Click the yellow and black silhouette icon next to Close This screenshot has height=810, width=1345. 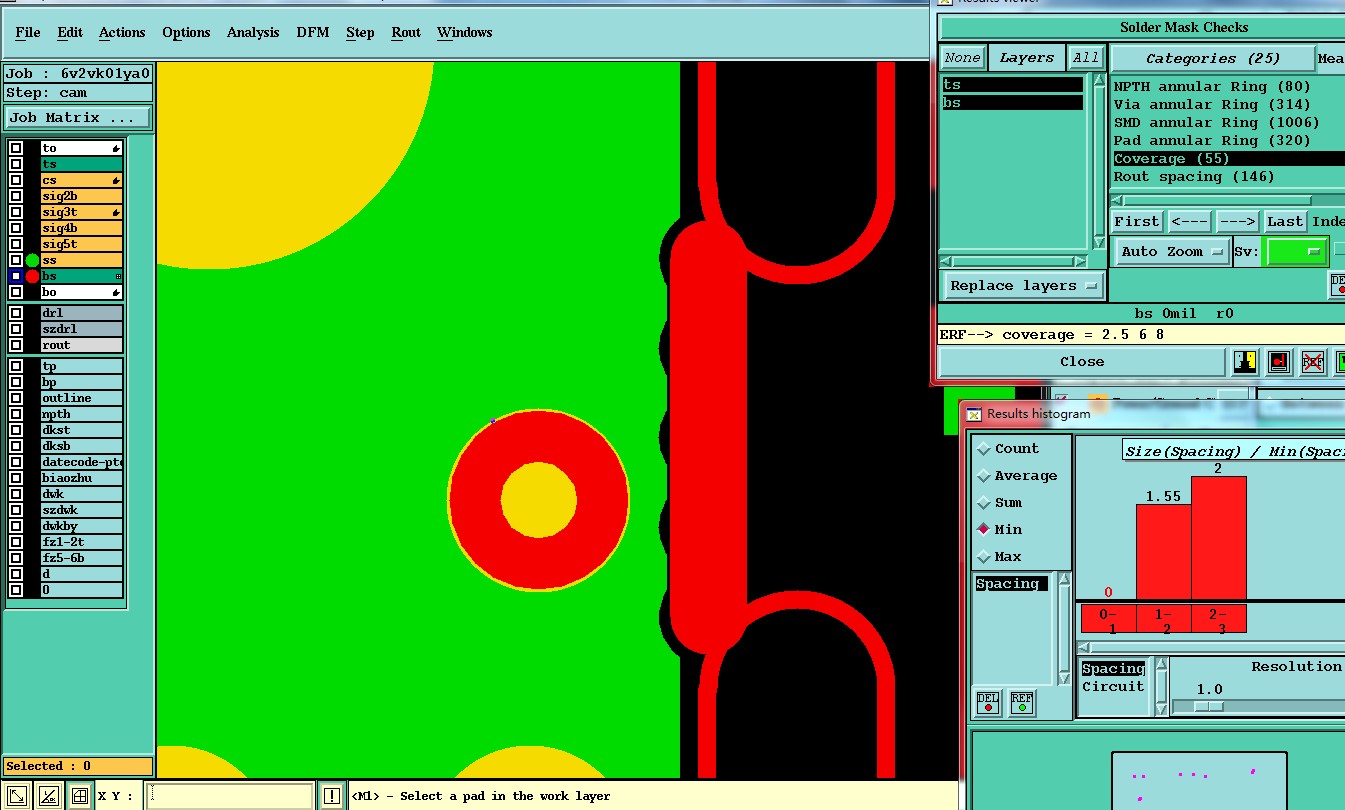click(1245, 362)
